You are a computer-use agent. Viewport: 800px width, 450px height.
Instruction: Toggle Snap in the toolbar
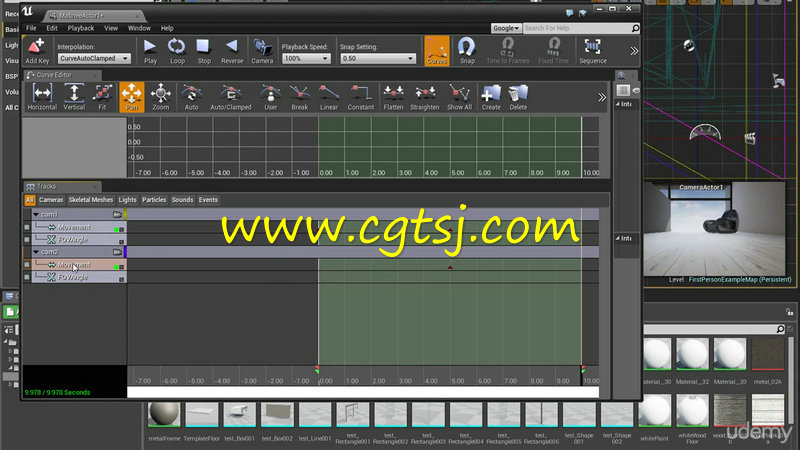[467, 51]
